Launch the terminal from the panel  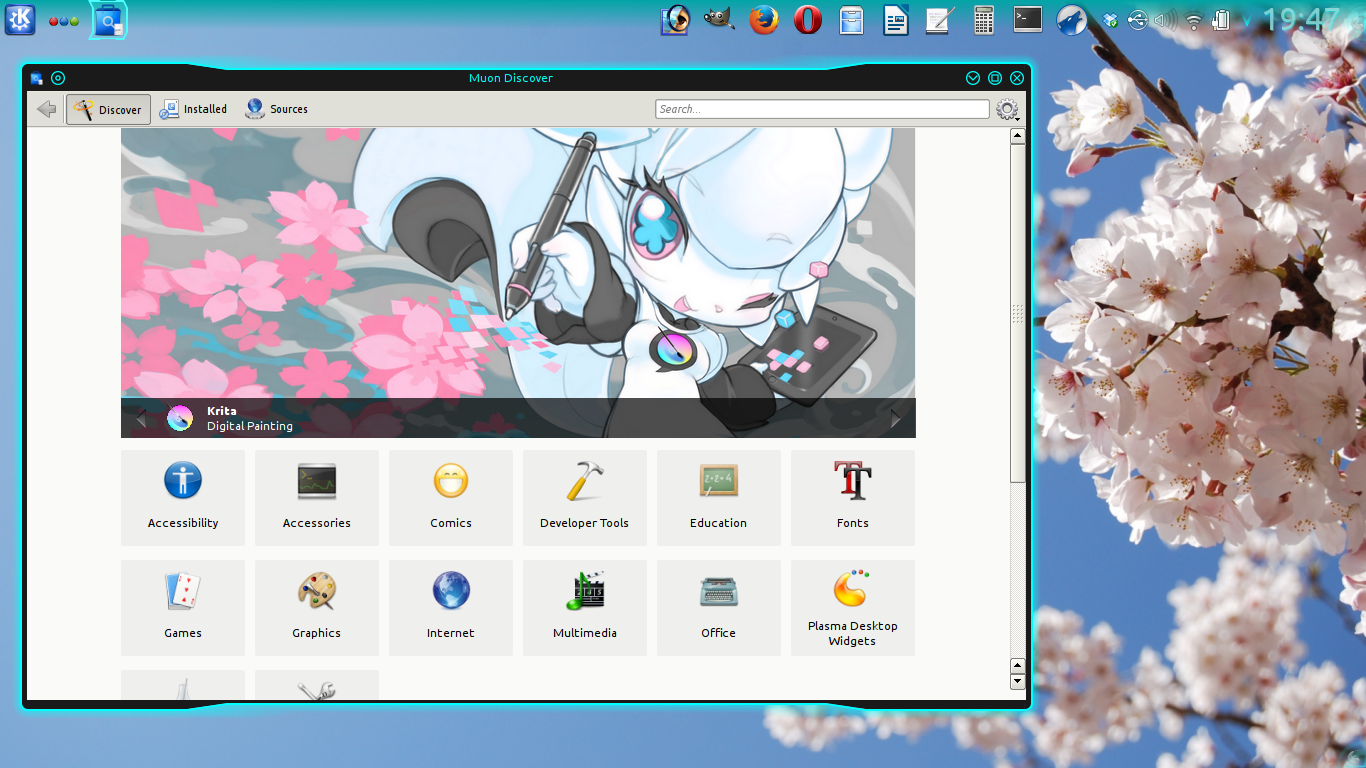(x=1028, y=19)
